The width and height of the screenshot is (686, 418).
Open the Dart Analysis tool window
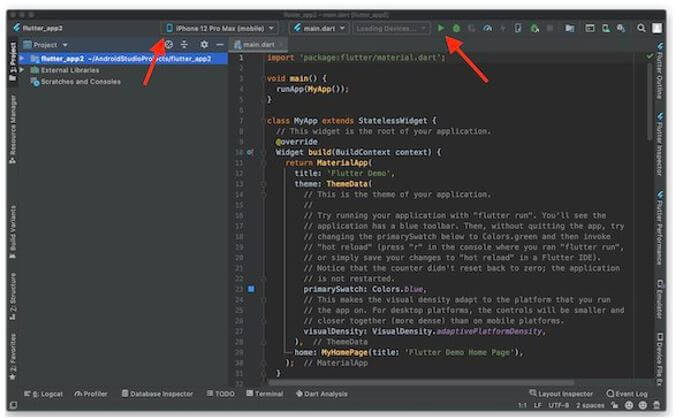(x=321, y=394)
